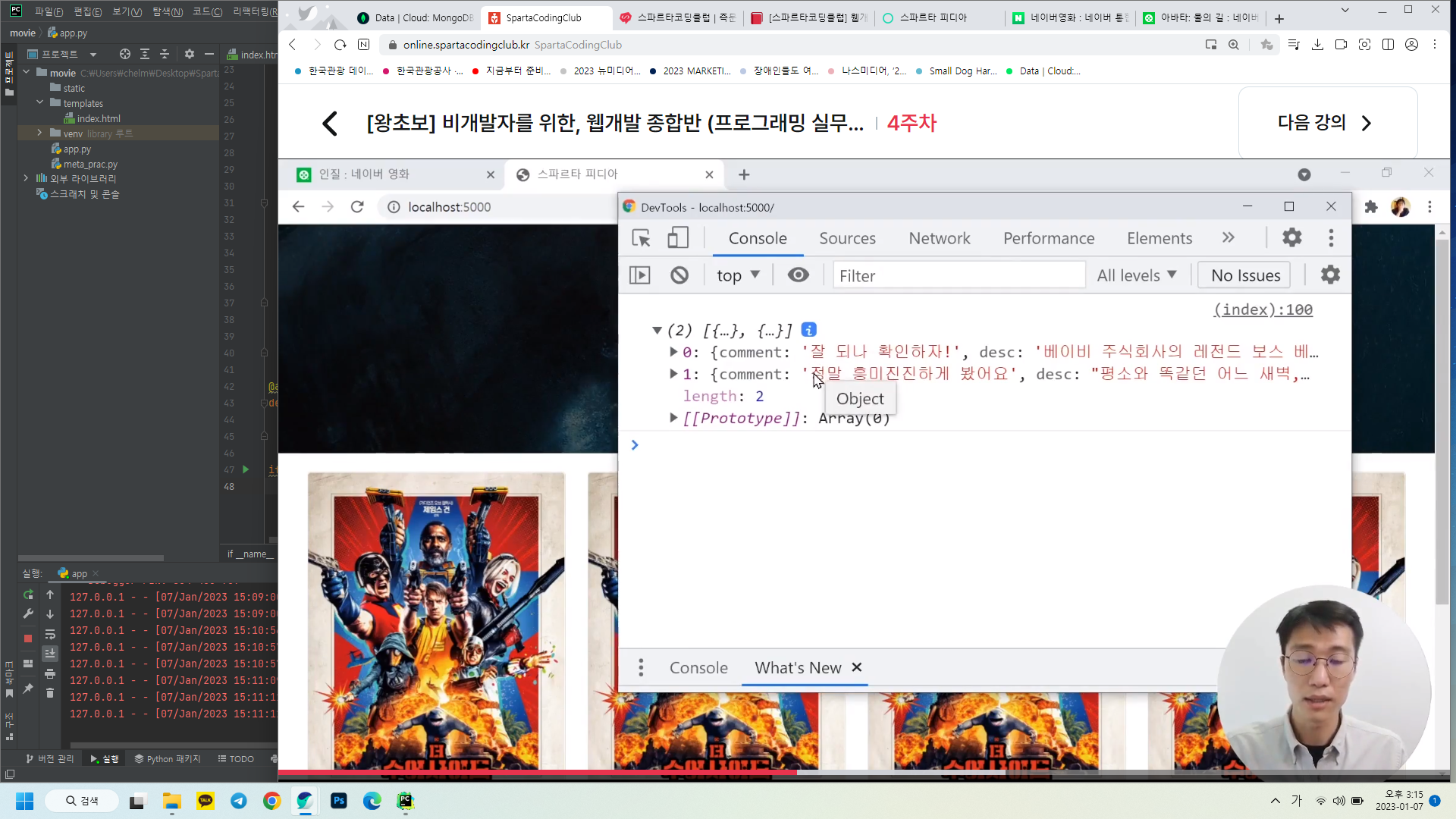Screen dimensions: 1456x819
Task: Open the PyCharm 보기 menu
Action: tap(127, 11)
